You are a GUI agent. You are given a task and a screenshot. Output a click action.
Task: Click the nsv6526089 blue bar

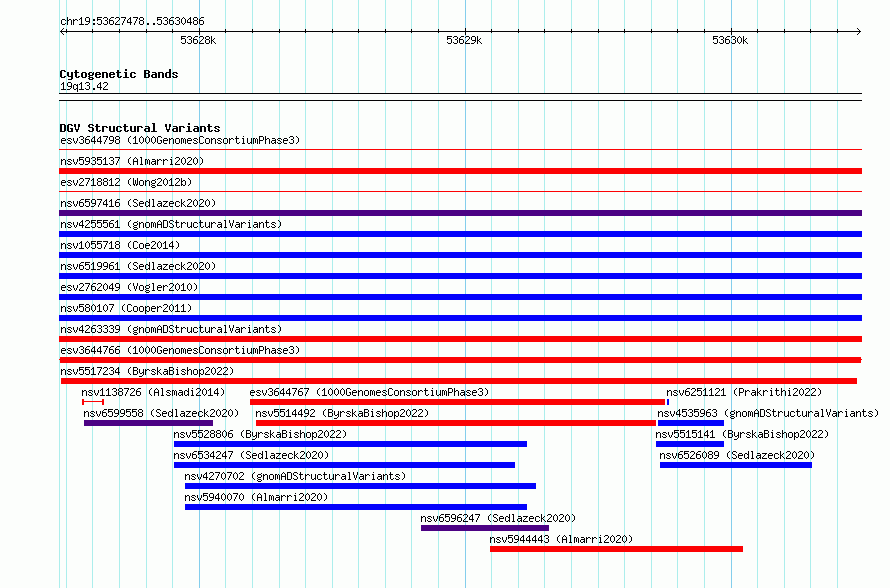pyautogui.click(x=736, y=465)
